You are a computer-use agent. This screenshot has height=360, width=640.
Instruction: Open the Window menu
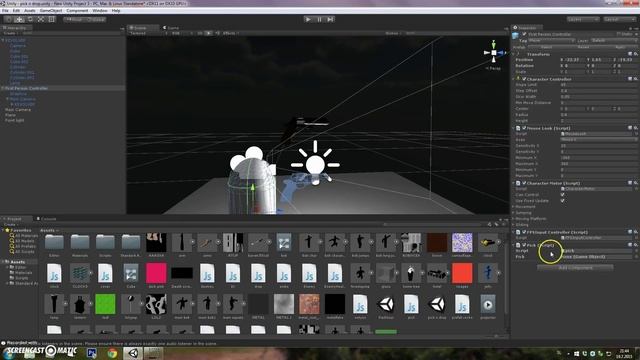coord(100,11)
